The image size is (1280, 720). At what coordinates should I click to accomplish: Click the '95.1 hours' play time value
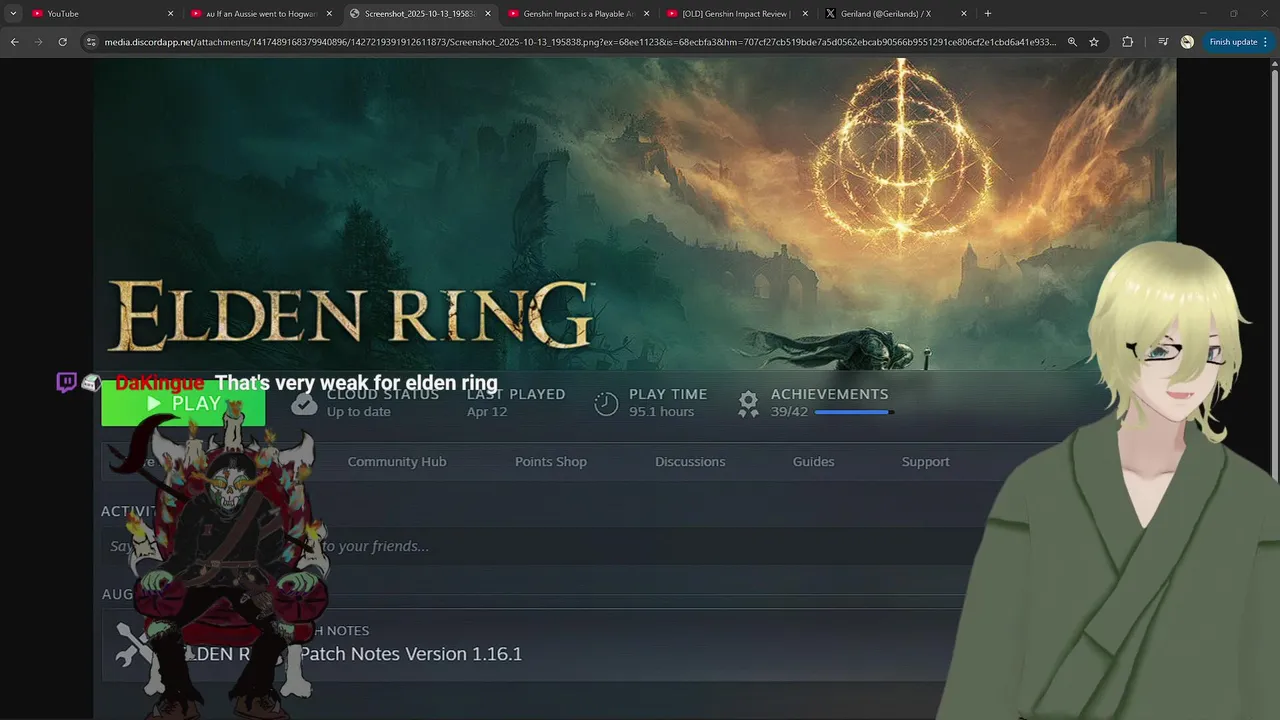click(661, 412)
